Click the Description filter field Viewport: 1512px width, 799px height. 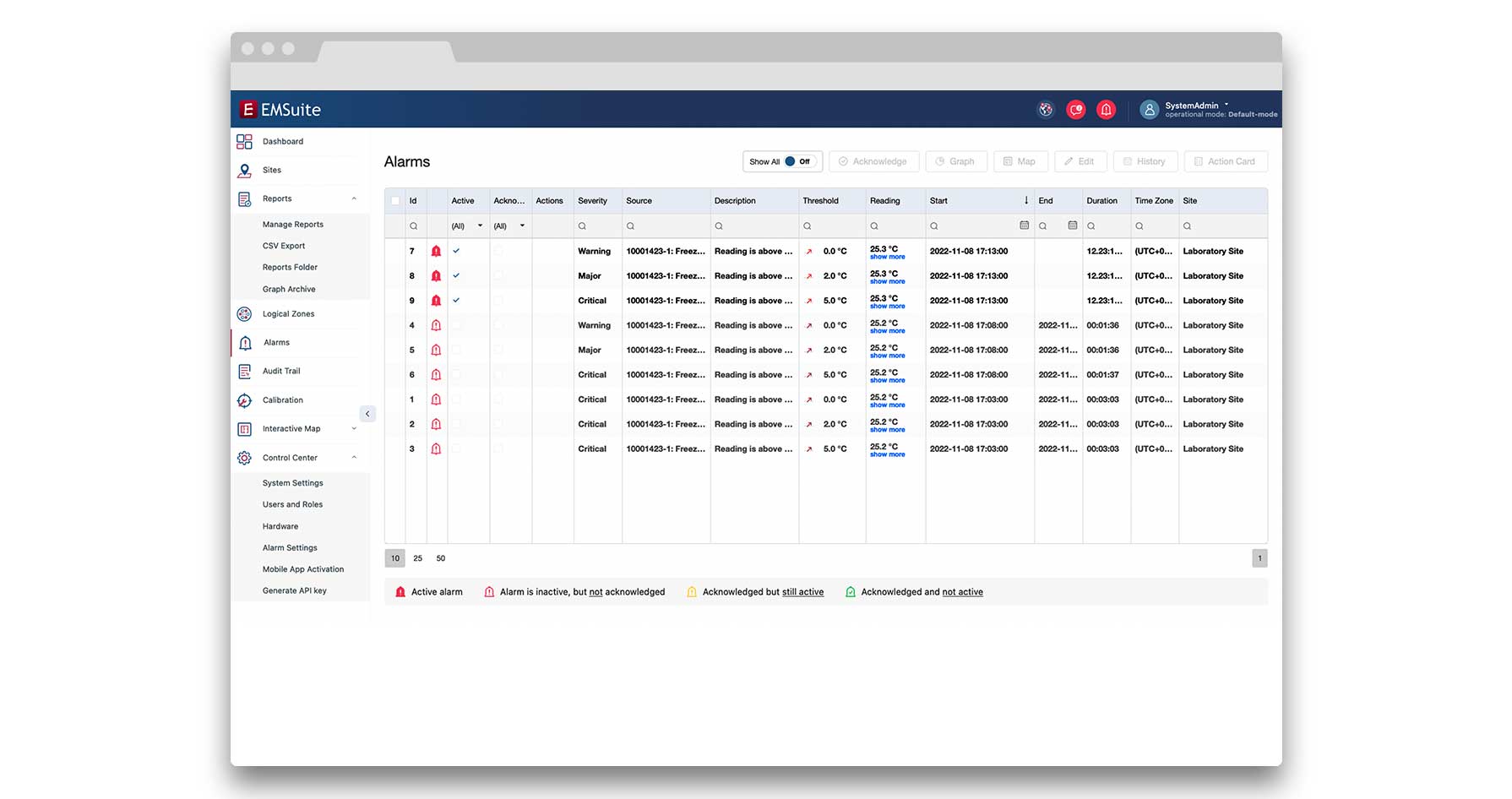pyautogui.click(x=753, y=226)
